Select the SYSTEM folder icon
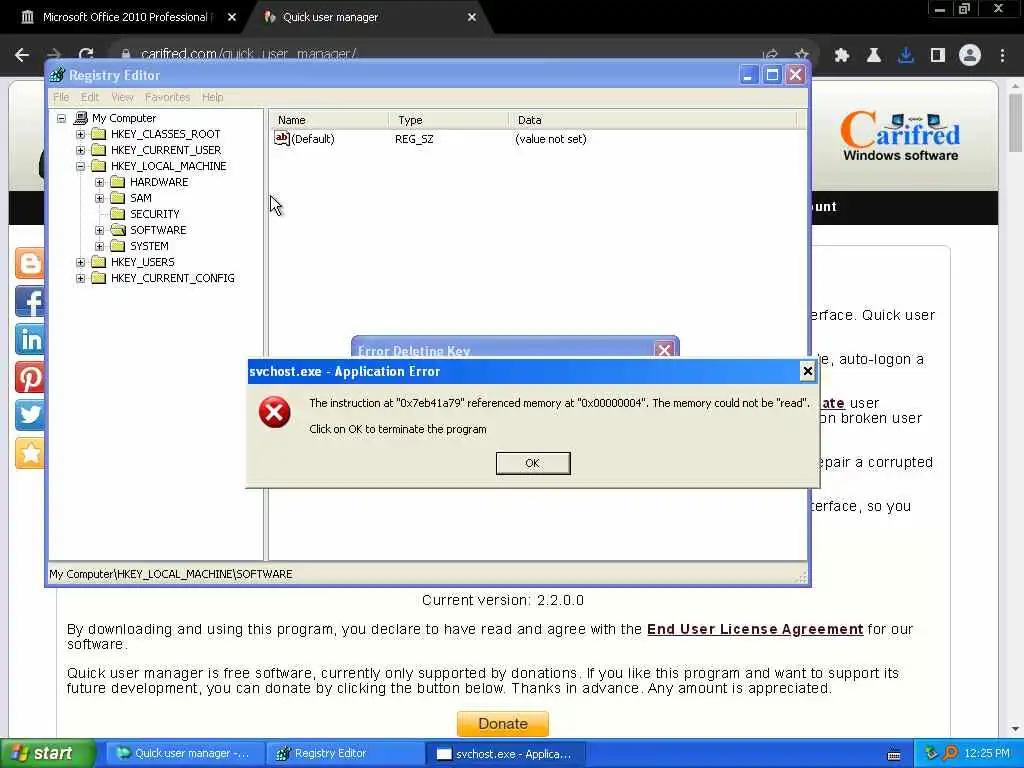Screen dimensions: 1024x768 coord(118,246)
